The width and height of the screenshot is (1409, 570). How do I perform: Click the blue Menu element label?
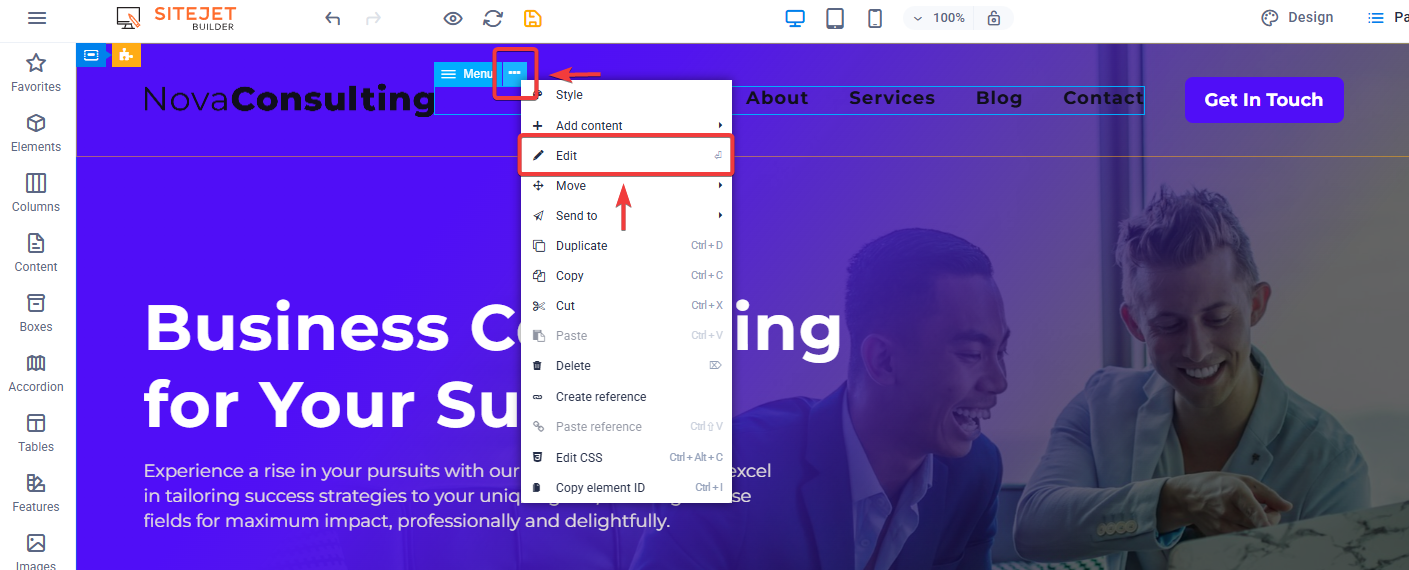(x=467, y=74)
